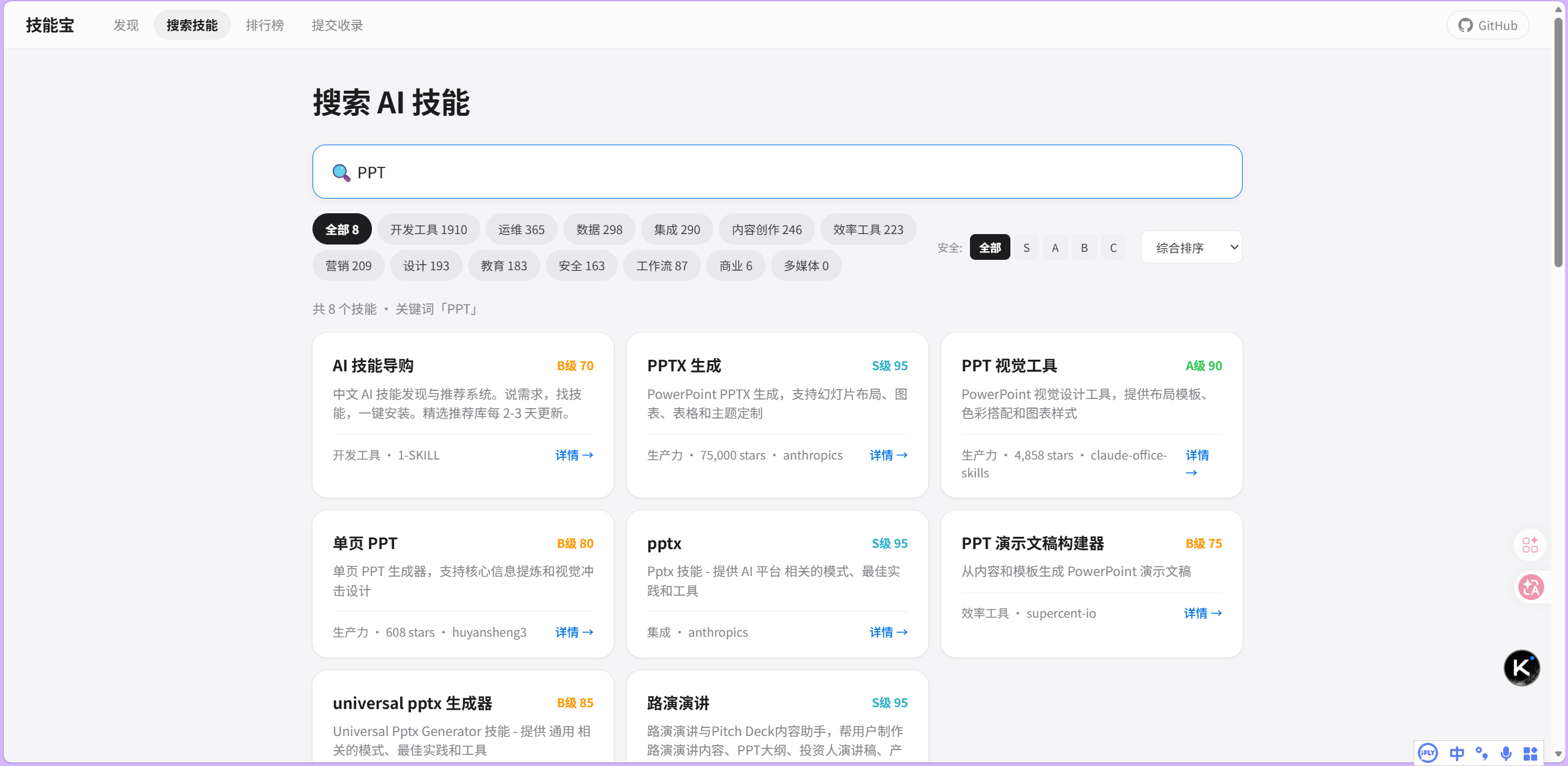Open the 综合排序 sort dropdown

coord(1191,248)
